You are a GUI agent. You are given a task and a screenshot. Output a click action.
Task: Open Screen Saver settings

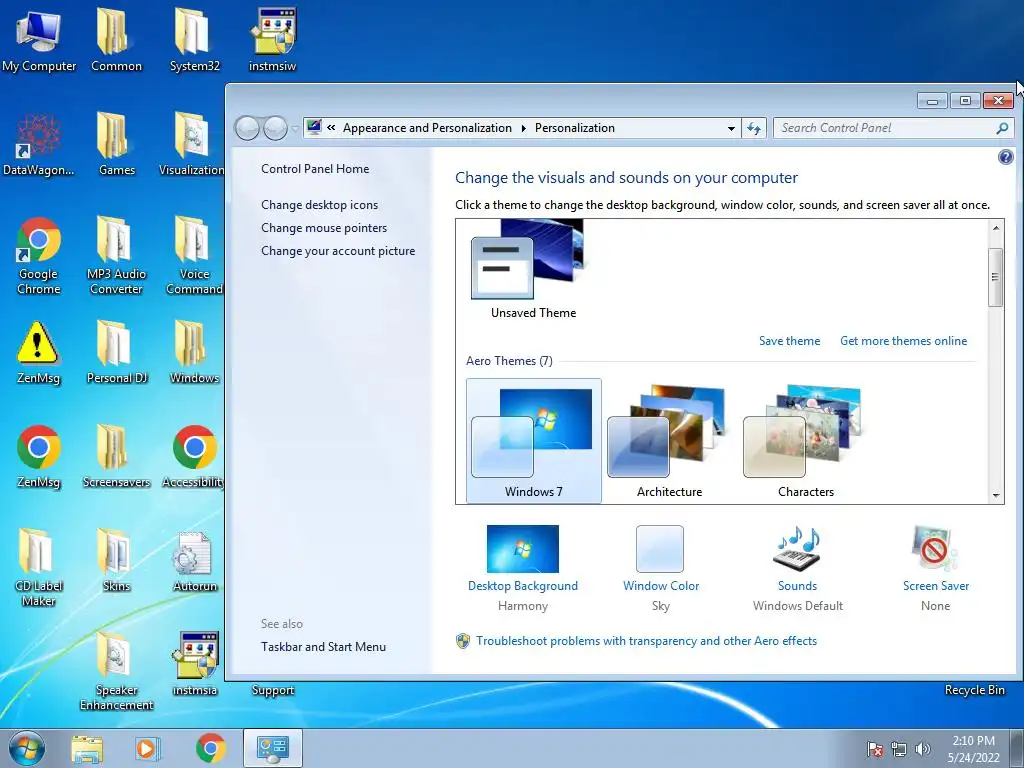click(x=935, y=568)
